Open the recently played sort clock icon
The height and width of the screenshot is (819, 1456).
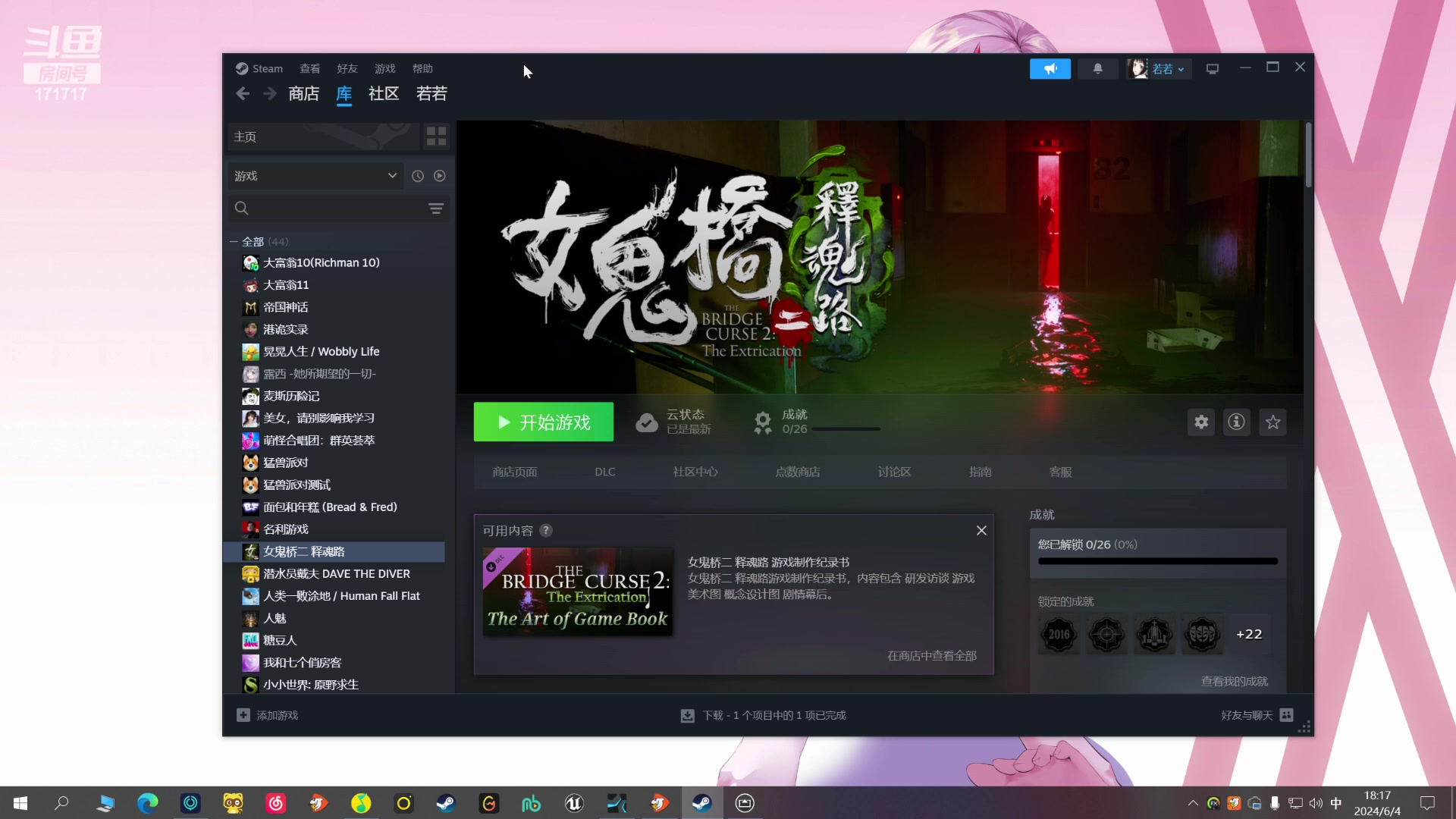(x=417, y=175)
